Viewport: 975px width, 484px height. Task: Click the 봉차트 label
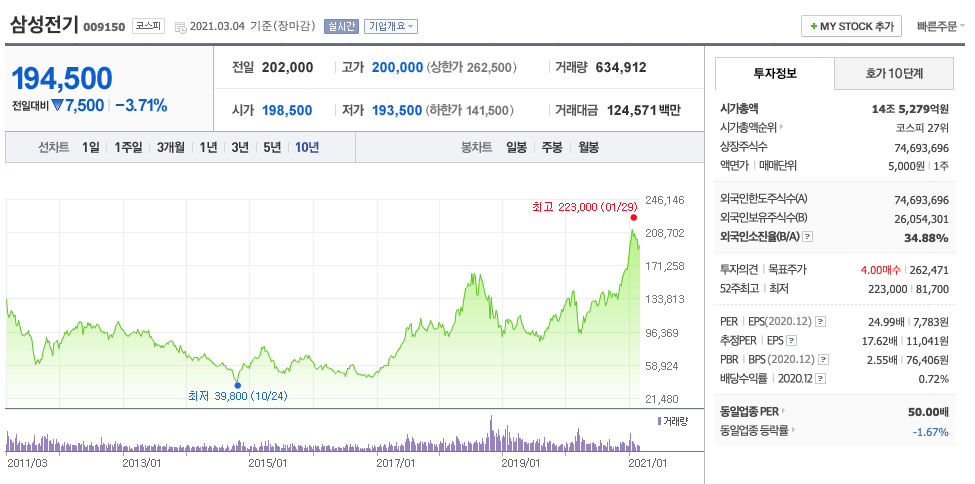point(476,147)
